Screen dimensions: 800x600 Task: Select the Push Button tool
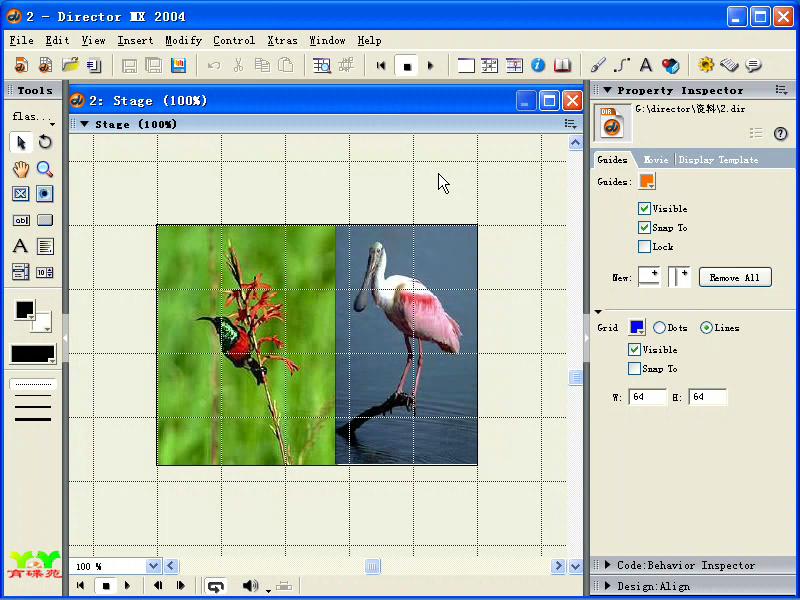pos(45,220)
